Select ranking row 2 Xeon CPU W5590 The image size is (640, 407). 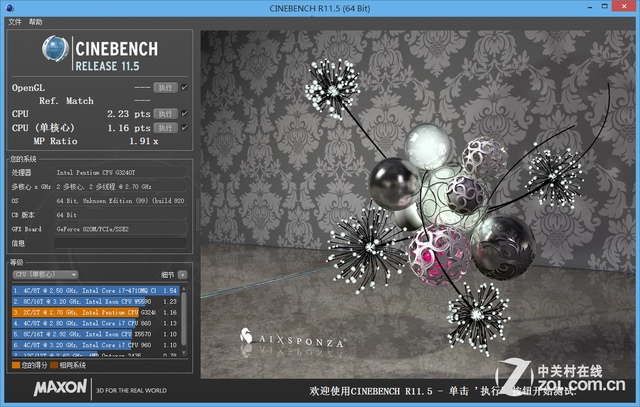[x=96, y=302]
